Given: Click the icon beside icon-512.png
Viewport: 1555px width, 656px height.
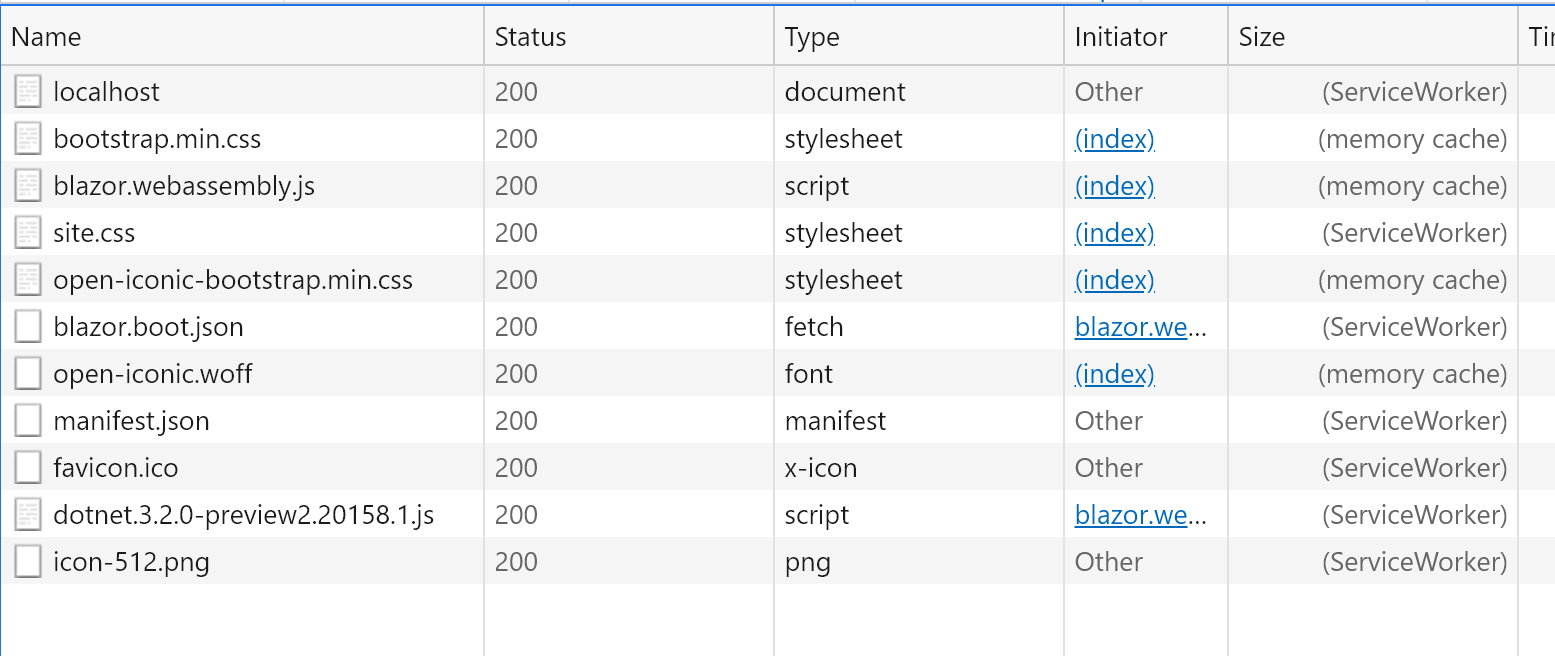Looking at the screenshot, I should tap(25, 561).
